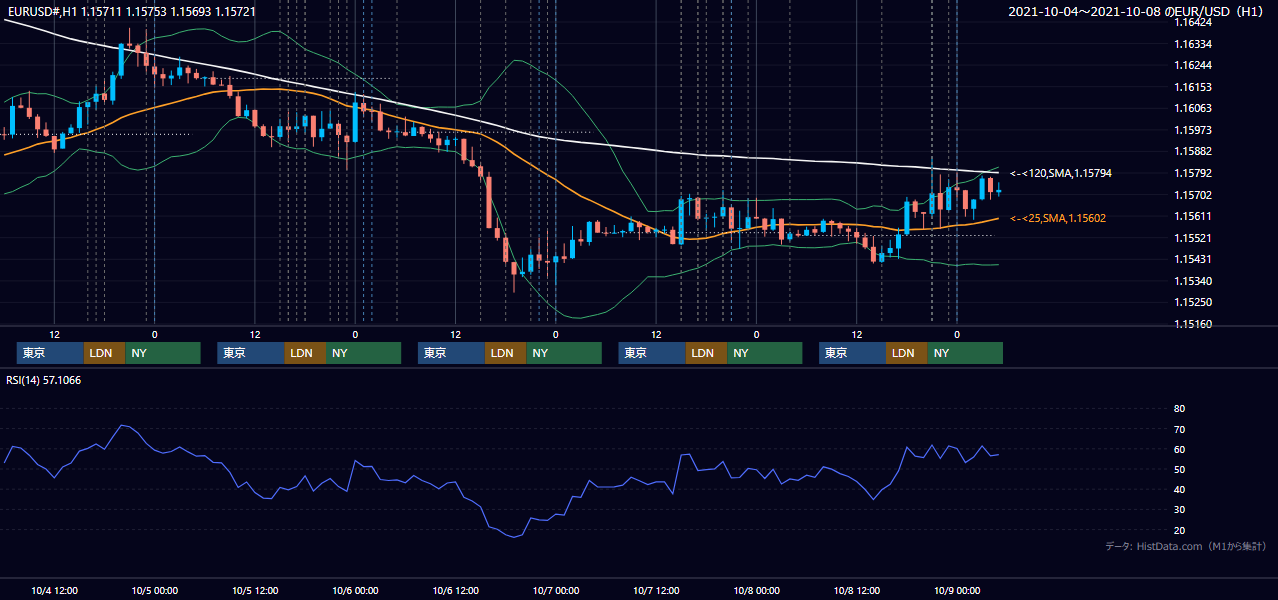Select the 10/5 12:00 time axis label
1278x600 pixels.
click(255, 591)
